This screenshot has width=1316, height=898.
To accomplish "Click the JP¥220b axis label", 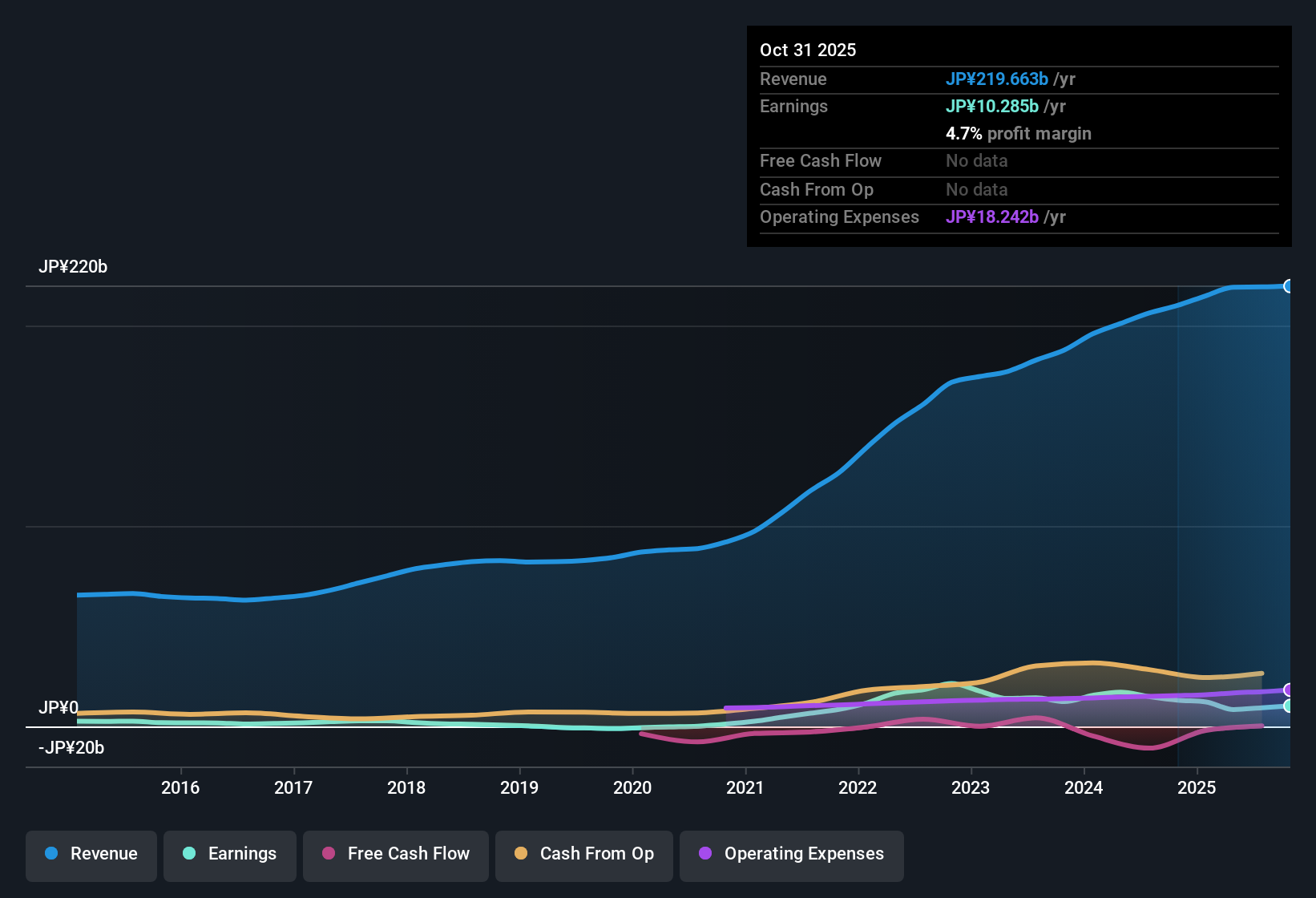I will click(74, 267).
